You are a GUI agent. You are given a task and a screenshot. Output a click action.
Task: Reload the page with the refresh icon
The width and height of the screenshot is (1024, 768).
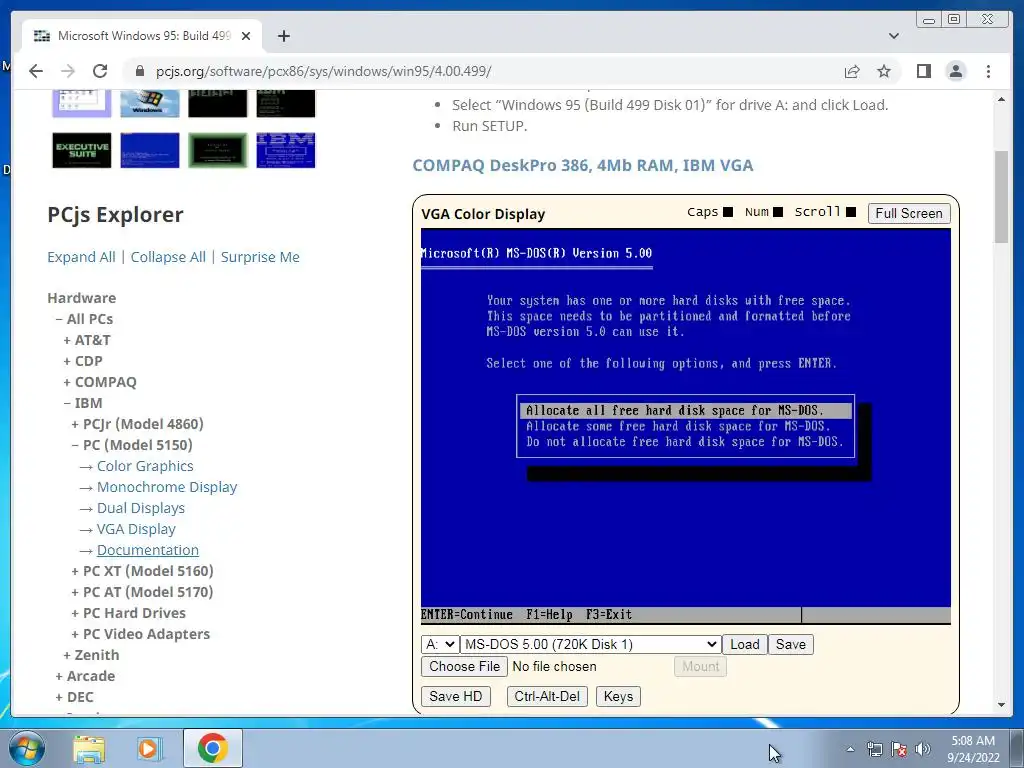coord(100,71)
